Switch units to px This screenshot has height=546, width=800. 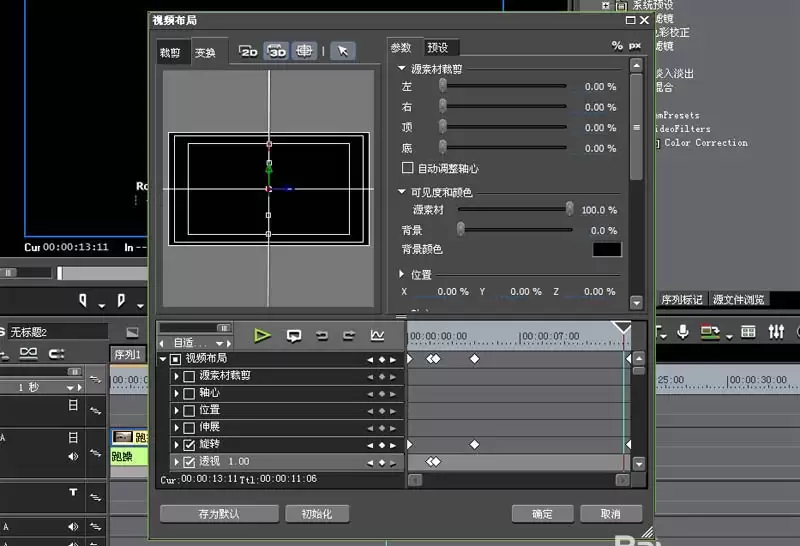(635, 46)
